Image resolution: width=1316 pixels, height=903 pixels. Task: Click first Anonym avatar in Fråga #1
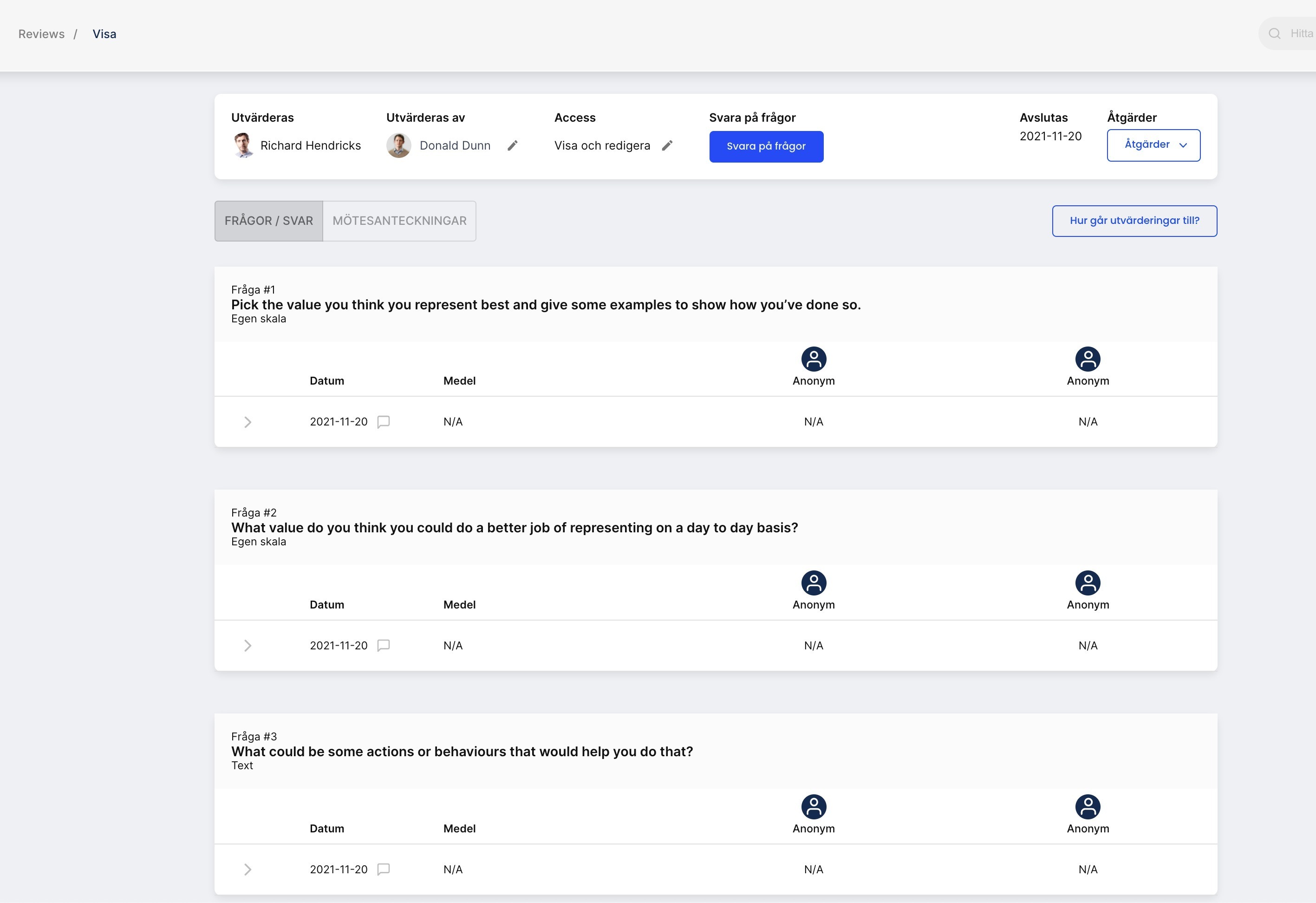[813, 359]
